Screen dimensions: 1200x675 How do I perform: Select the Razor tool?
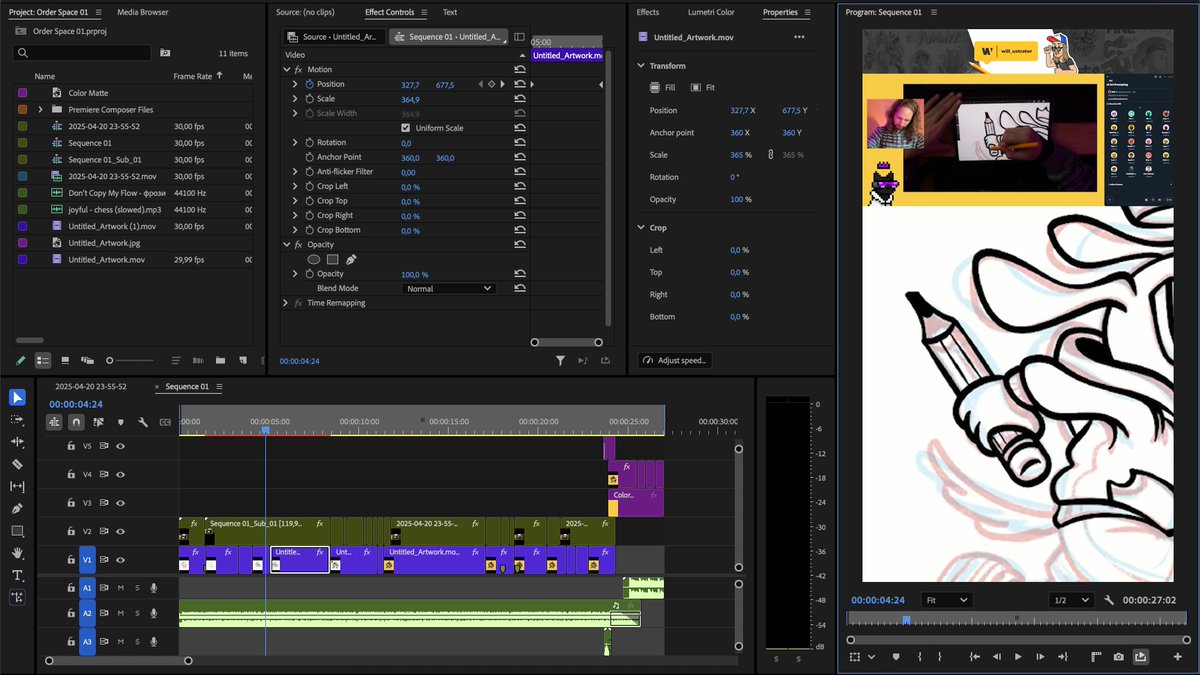(17, 464)
